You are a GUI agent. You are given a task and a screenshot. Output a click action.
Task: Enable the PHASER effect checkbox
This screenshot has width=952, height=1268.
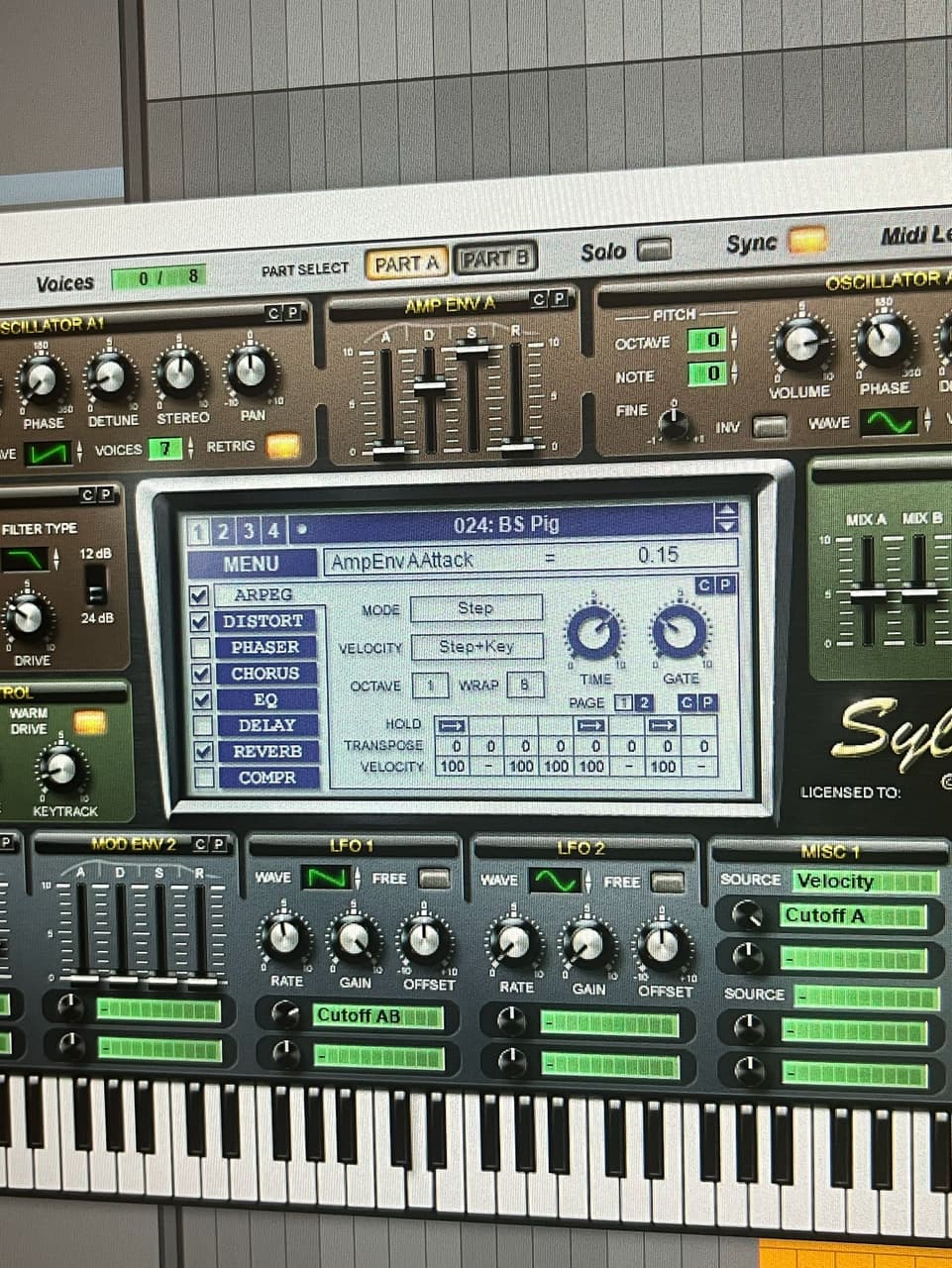(199, 648)
